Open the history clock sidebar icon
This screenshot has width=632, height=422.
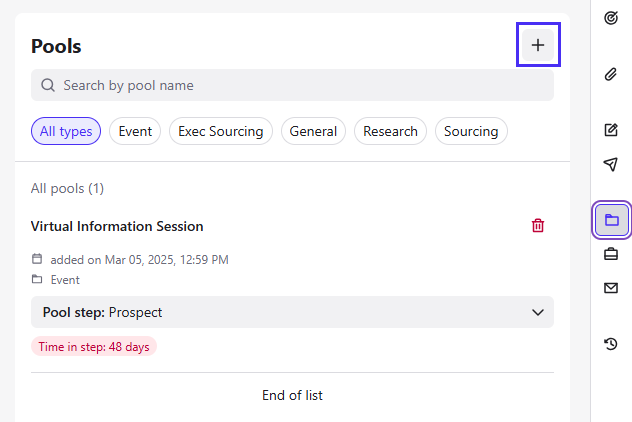click(x=611, y=344)
